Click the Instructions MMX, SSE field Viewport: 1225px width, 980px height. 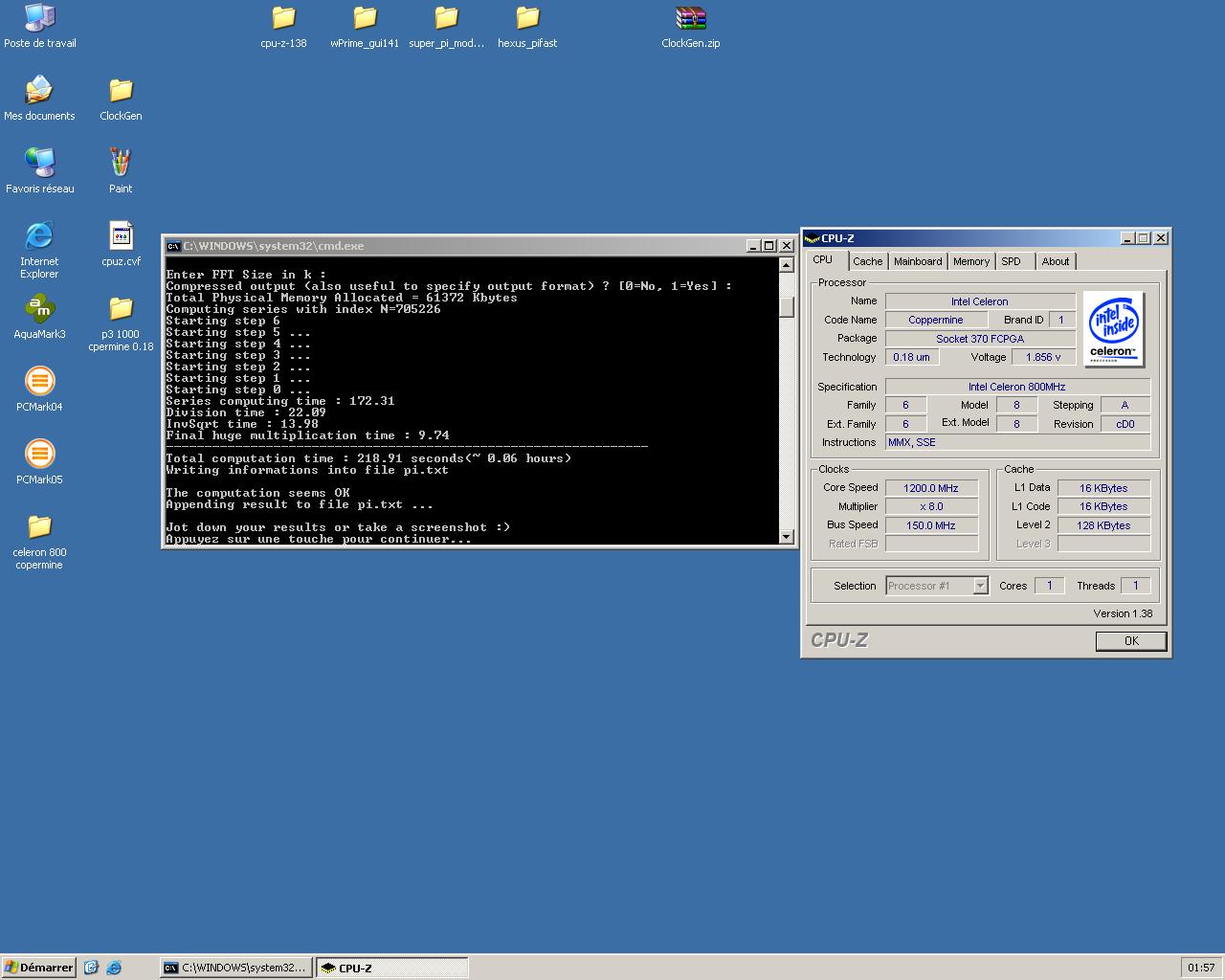click(1017, 442)
